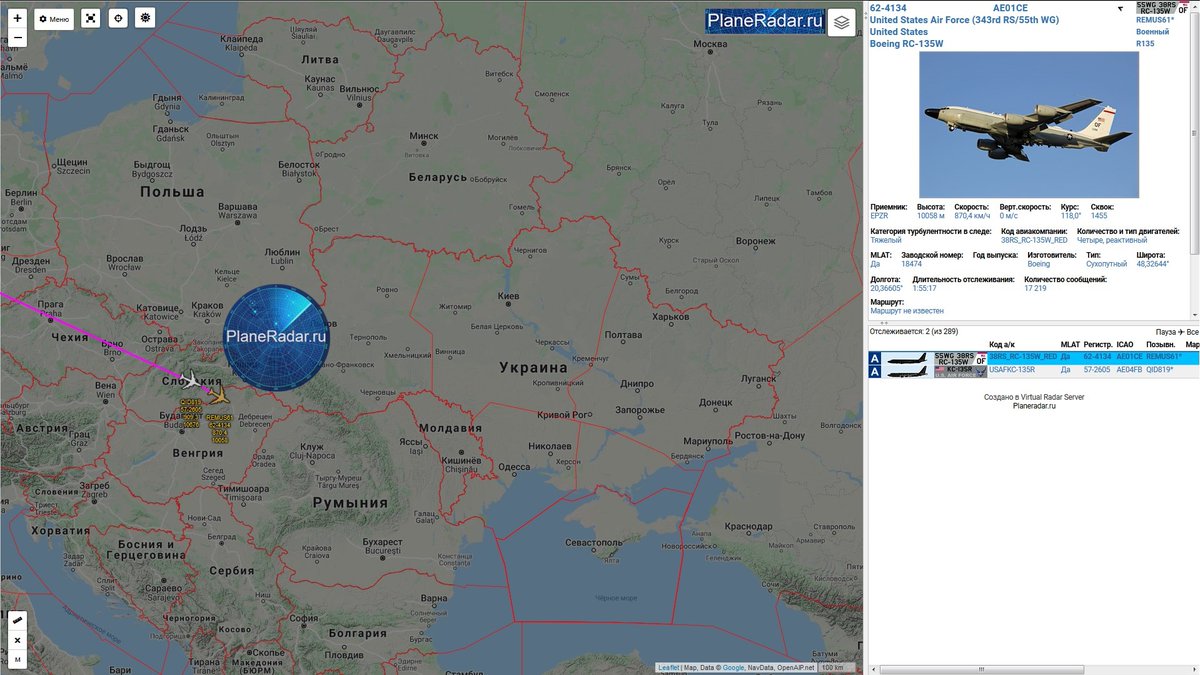Click the Создано в Virtual Radar Server text
The image size is (1200, 675).
(x=1034, y=397)
